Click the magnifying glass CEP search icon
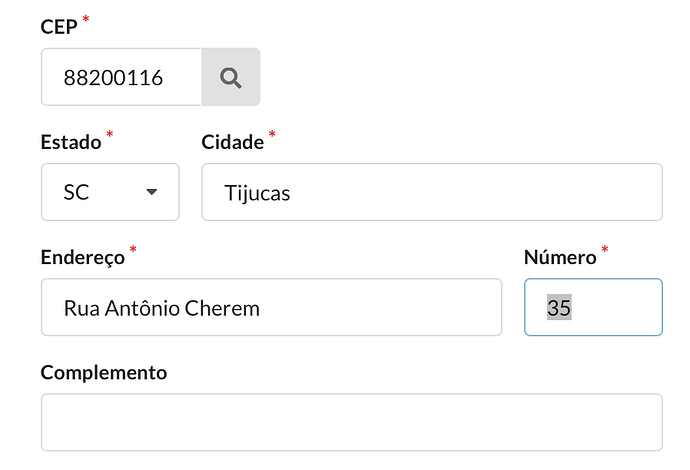 pos(231,77)
